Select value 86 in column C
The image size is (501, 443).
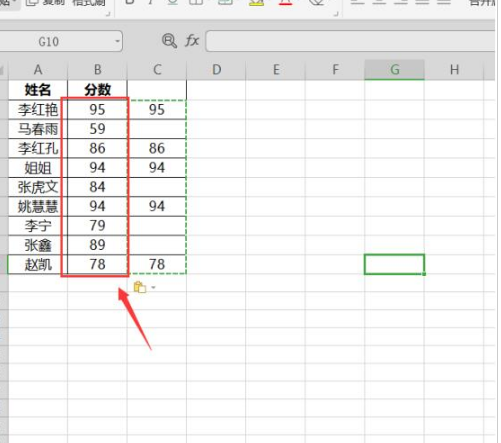157,148
